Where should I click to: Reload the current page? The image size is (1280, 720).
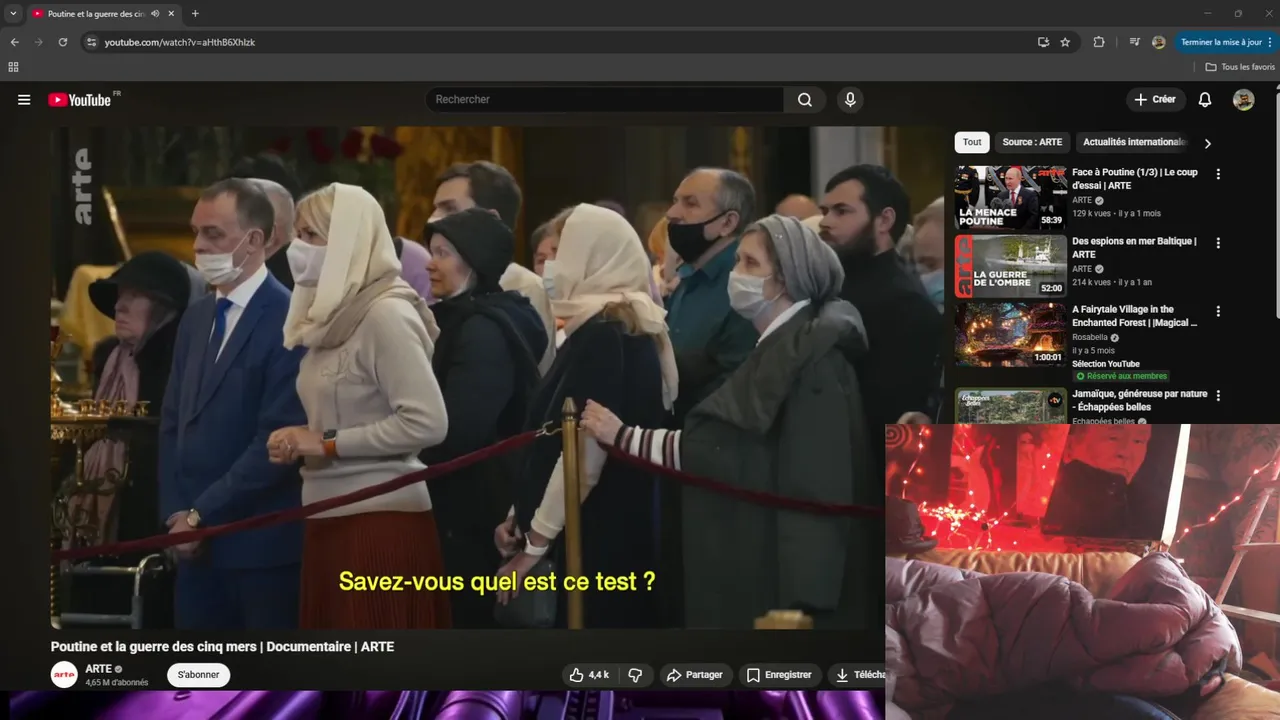(62, 42)
